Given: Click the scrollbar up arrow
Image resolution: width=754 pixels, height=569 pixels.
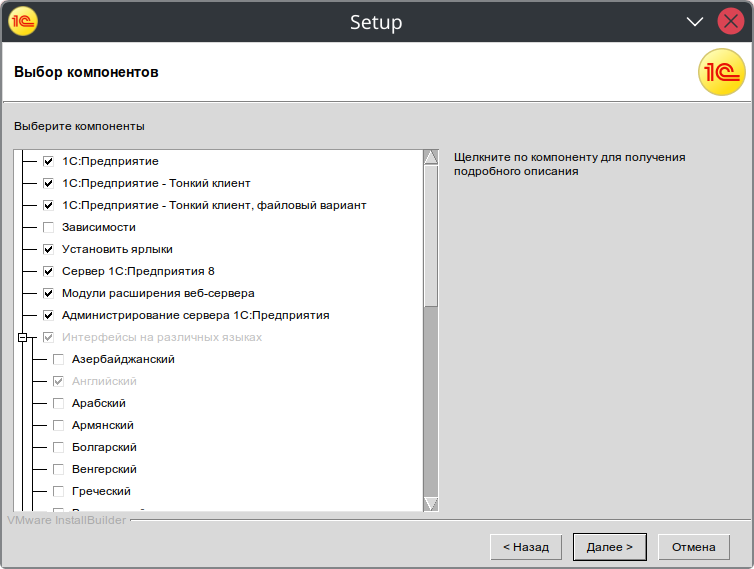Looking at the screenshot, I should point(431,157).
